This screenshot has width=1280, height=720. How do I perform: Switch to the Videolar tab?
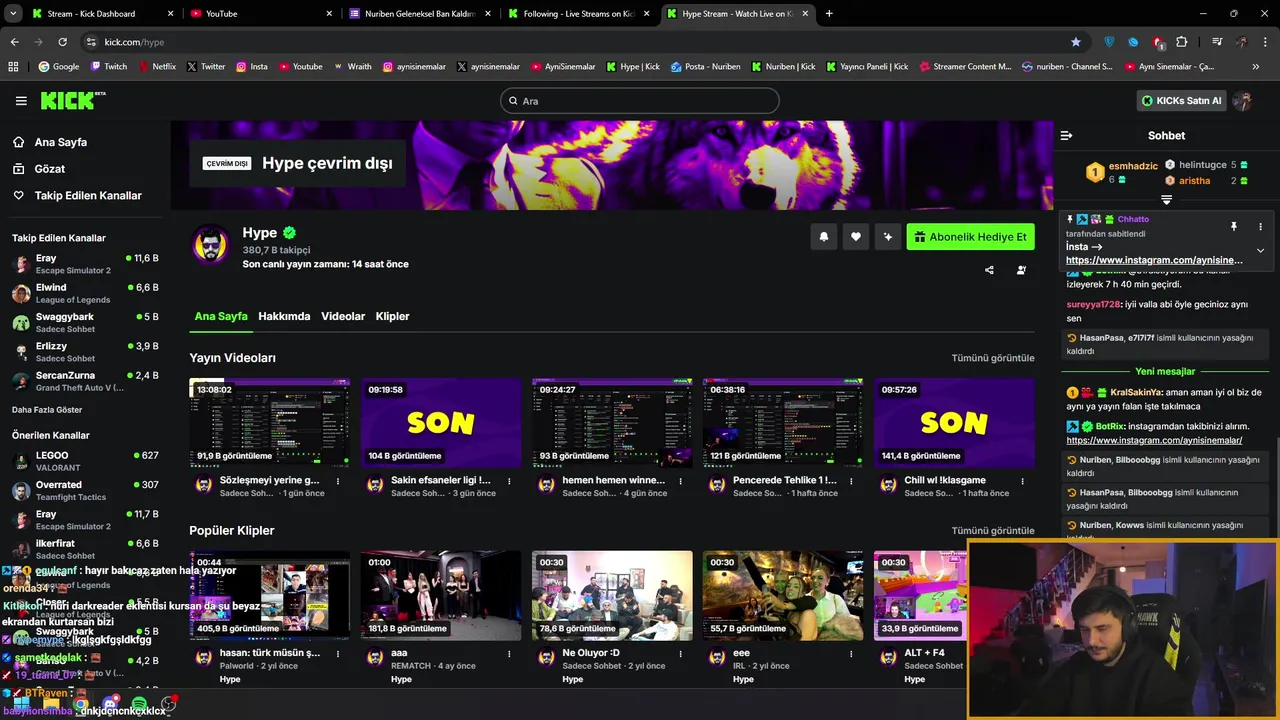(x=343, y=316)
